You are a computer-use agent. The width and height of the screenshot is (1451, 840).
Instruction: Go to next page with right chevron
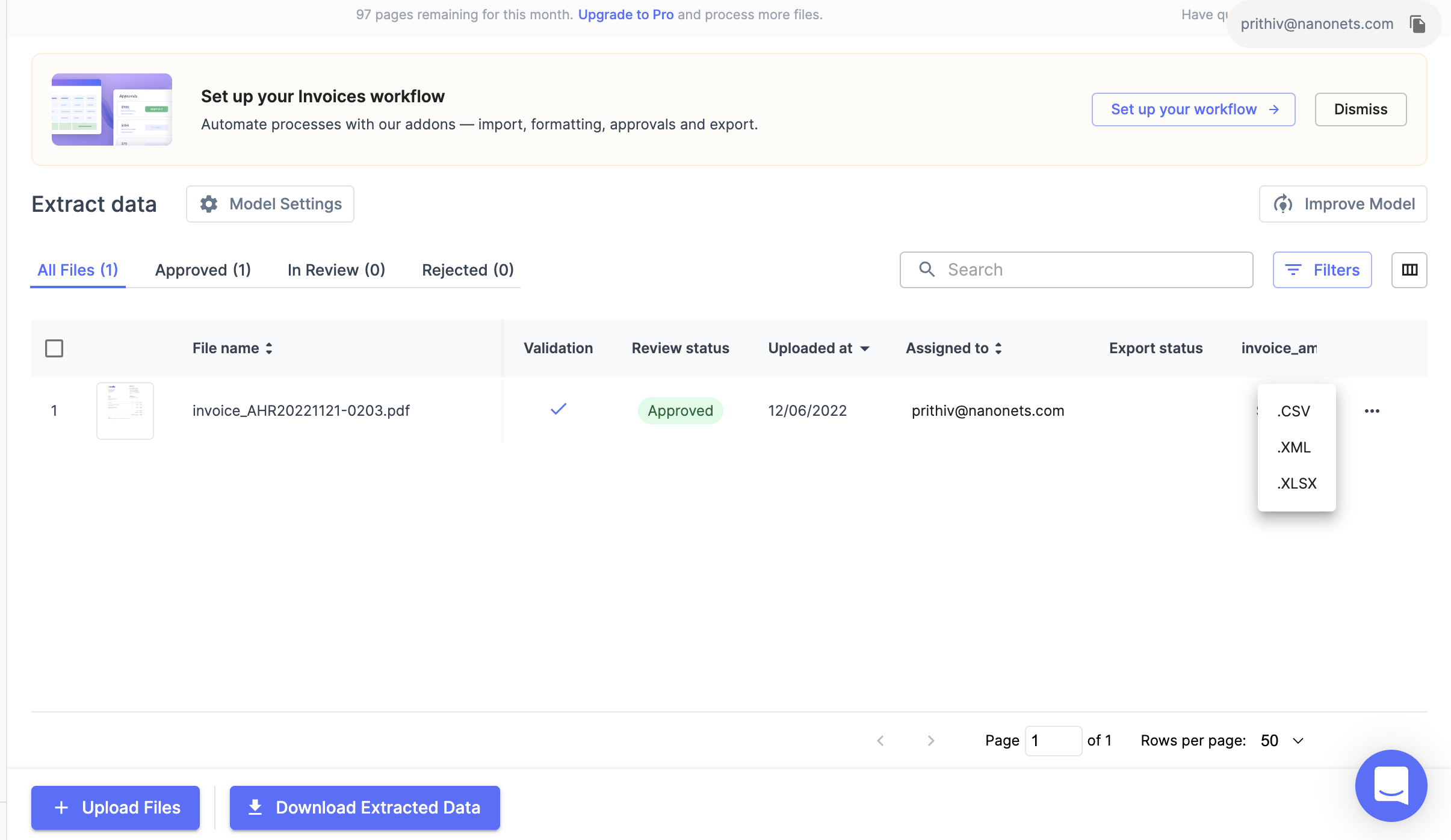click(930, 740)
